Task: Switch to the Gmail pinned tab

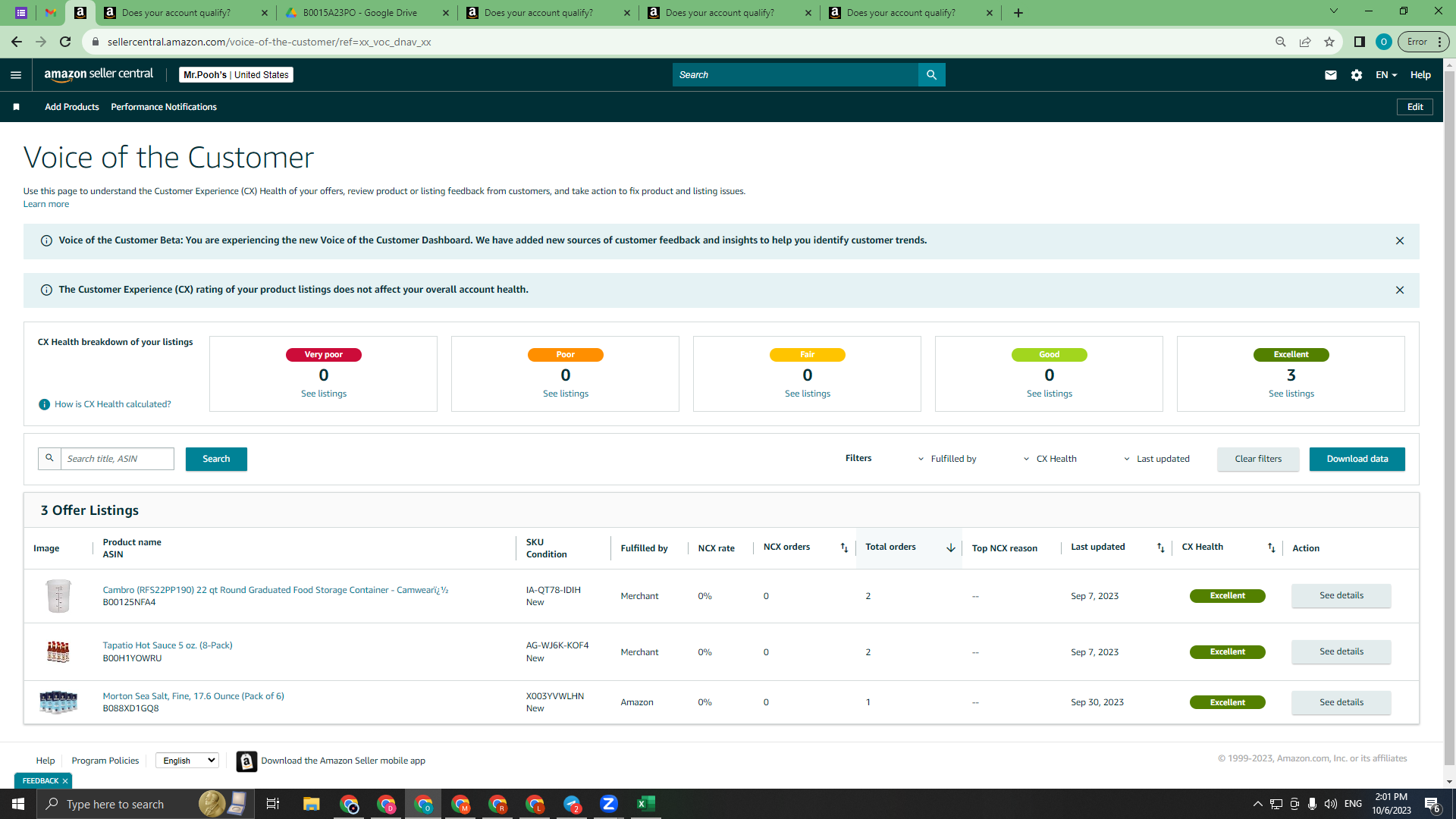Action: (51, 13)
